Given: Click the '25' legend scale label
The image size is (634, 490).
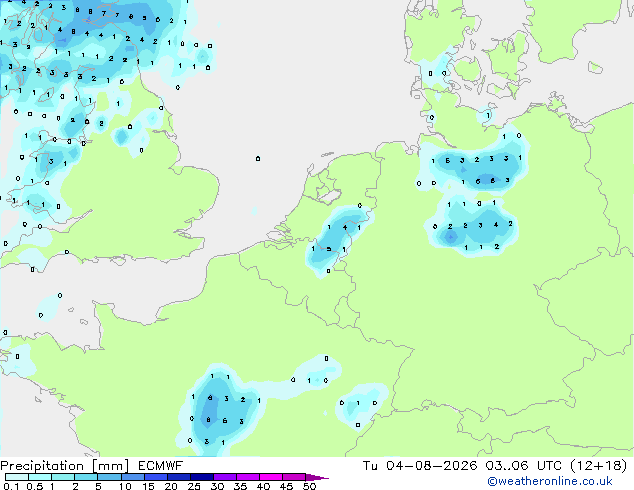Looking at the screenshot, I should (x=194, y=486).
